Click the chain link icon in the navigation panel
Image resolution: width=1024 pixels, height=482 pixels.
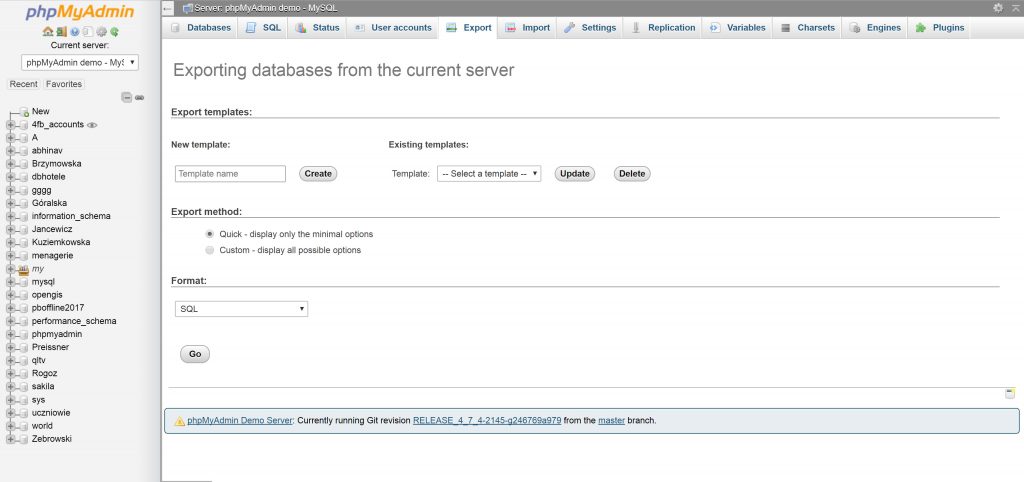coord(139,97)
